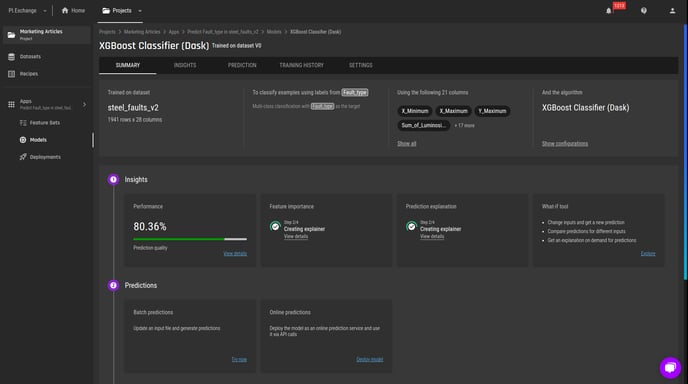Open the chat support bubble
Viewport: 688px width, 384px height.
click(670, 368)
